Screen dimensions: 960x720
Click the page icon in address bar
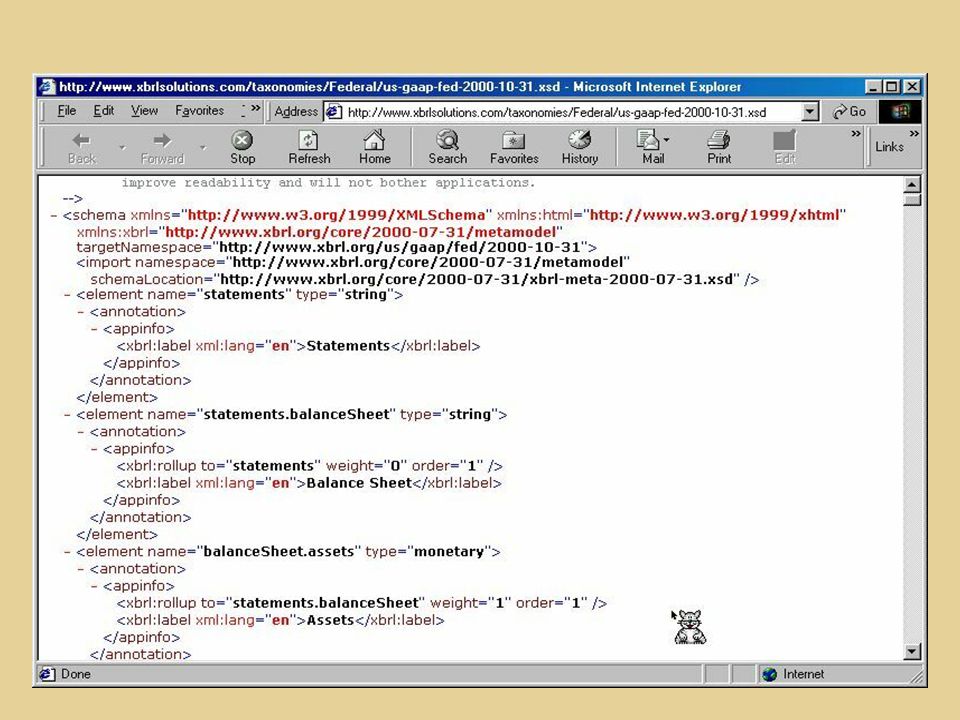333,112
